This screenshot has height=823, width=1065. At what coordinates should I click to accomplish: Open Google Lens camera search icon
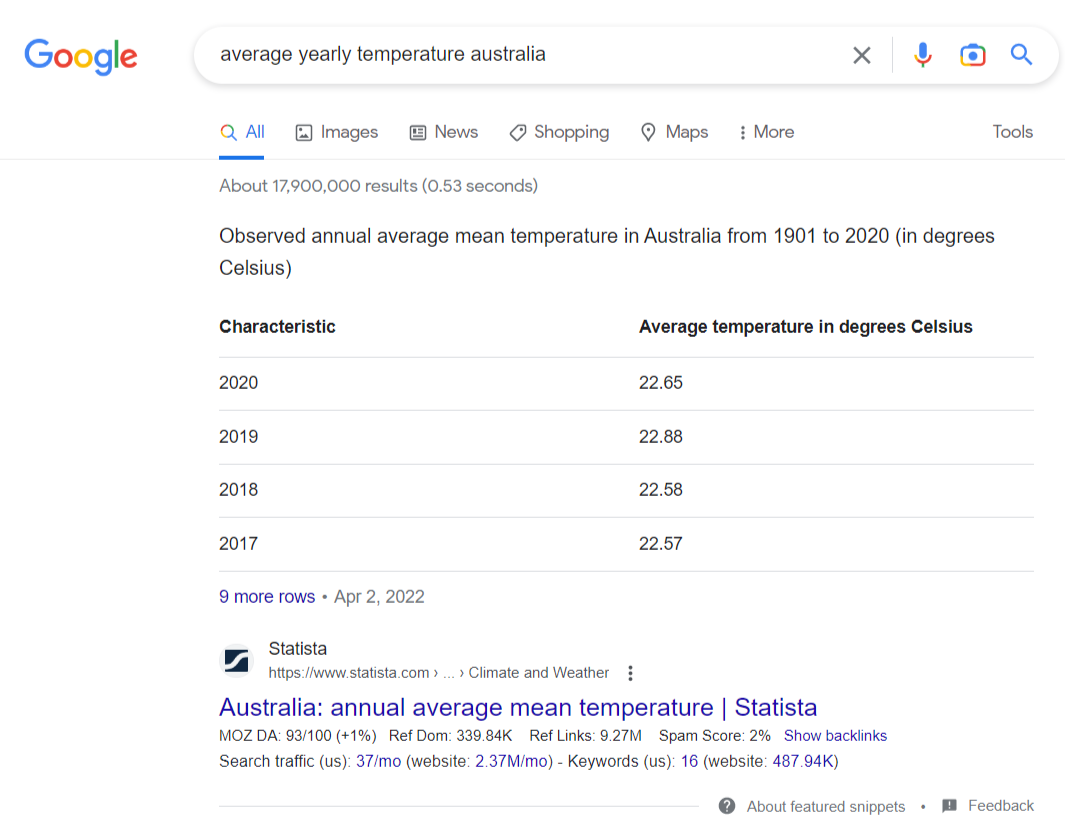click(972, 55)
